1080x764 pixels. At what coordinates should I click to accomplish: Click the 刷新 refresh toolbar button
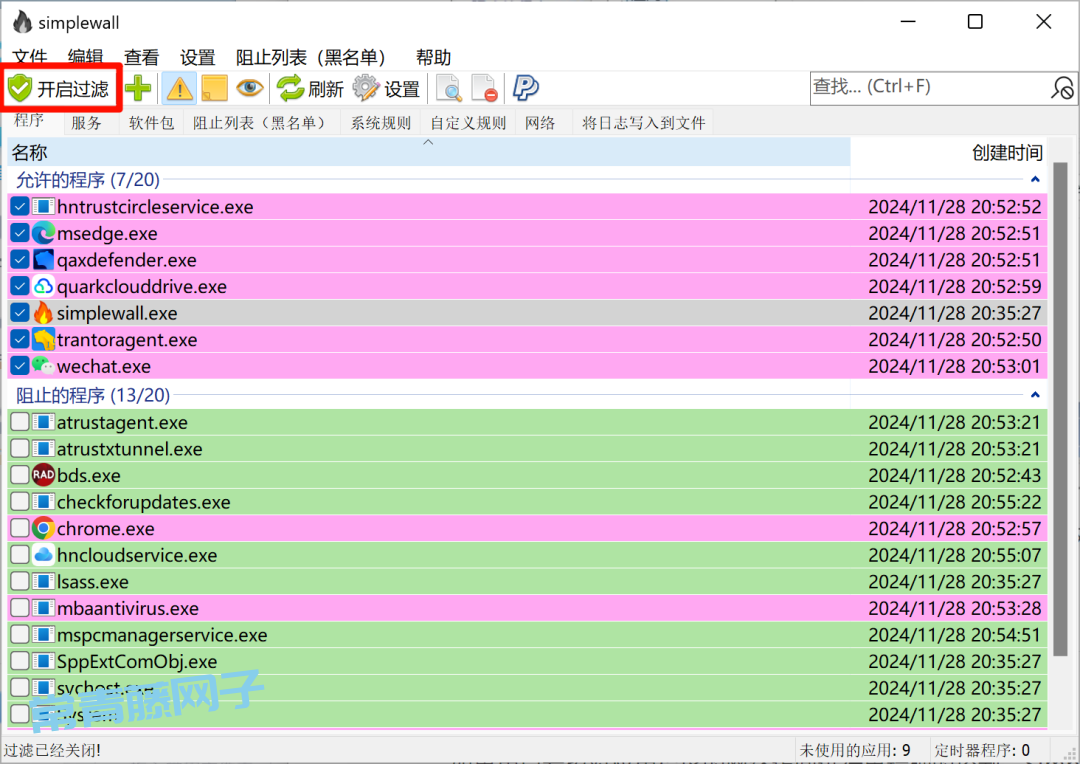pos(310,89)
